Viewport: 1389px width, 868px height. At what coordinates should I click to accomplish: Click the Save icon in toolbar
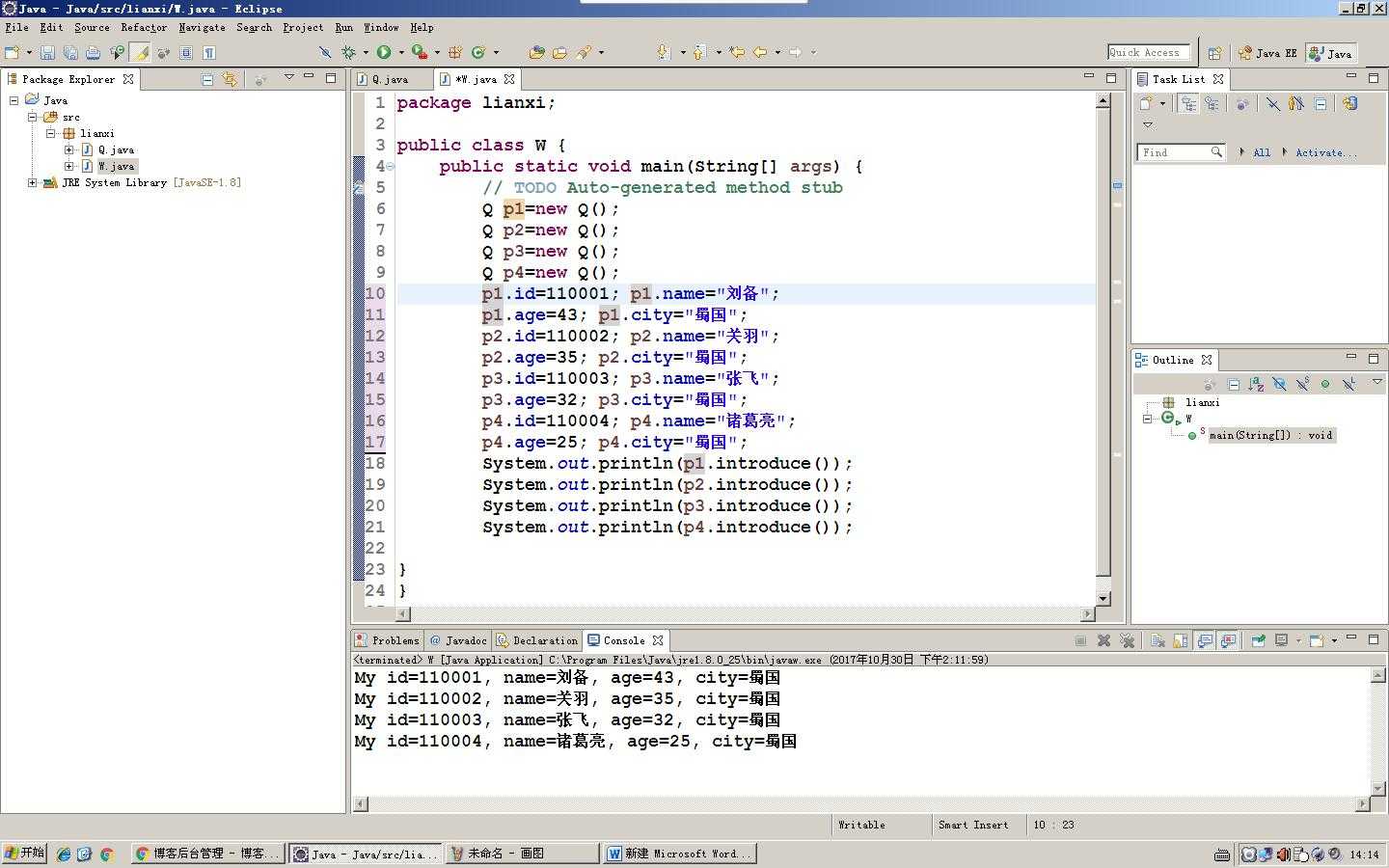click(x=47, y=52)
